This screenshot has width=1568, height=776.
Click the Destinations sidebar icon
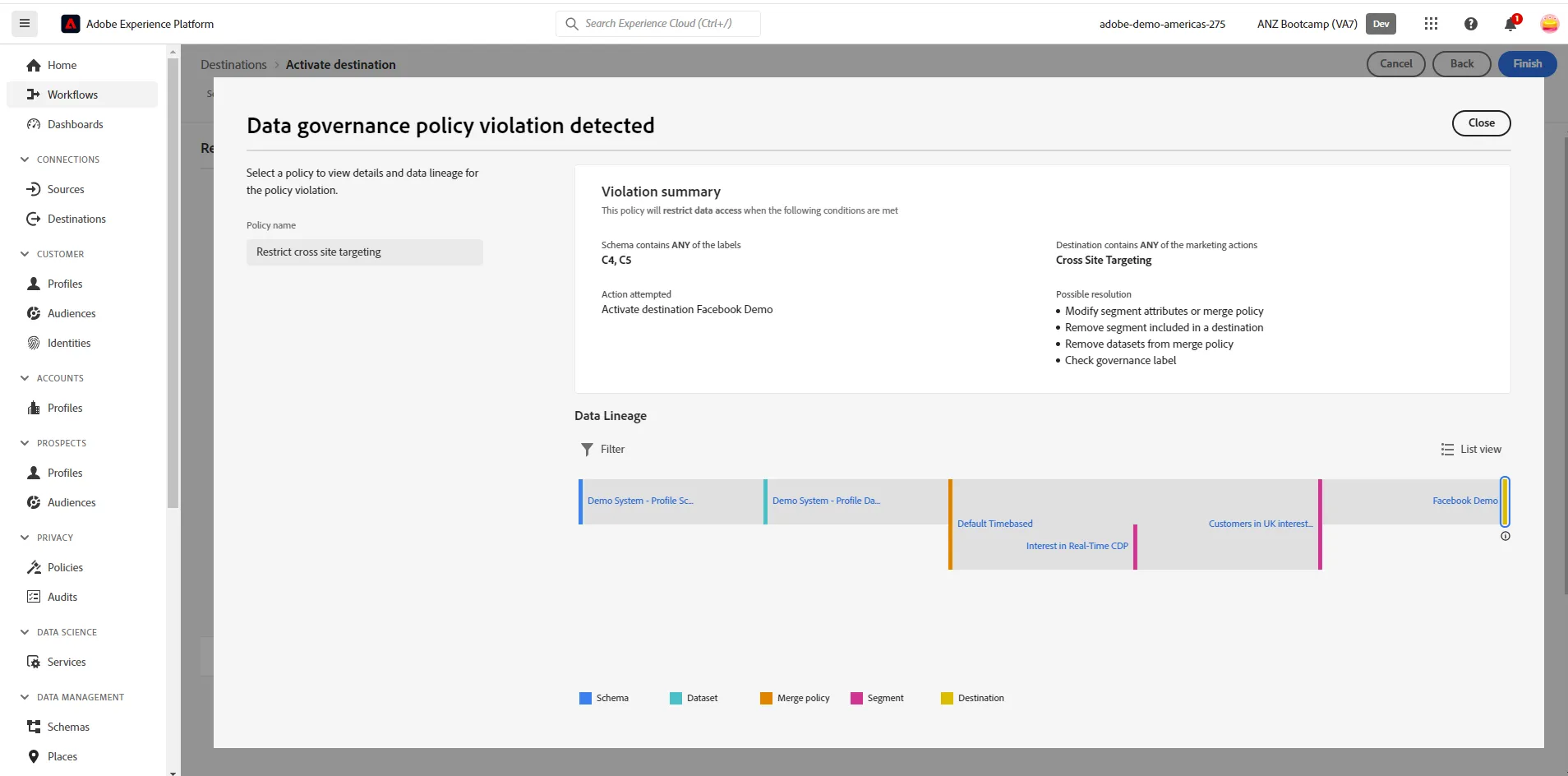coord(34,219)
